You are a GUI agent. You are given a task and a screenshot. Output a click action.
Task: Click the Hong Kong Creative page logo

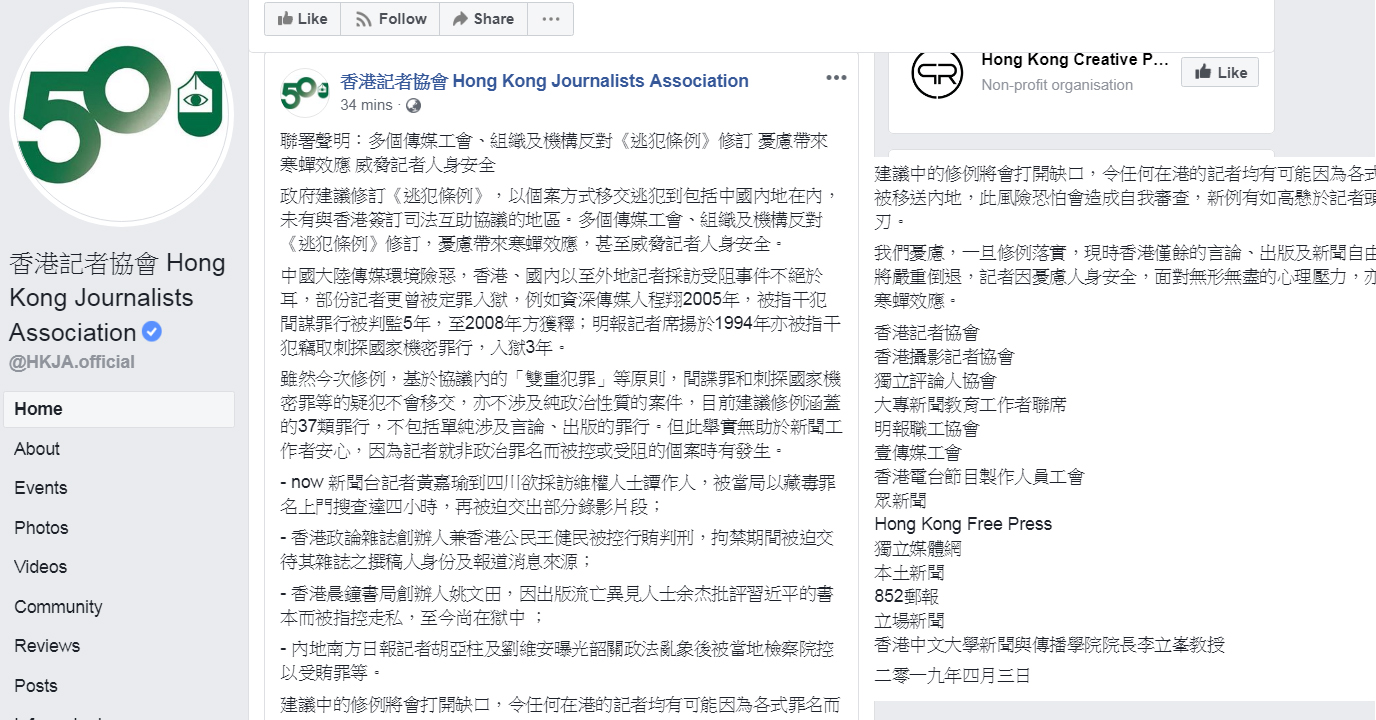937,72
